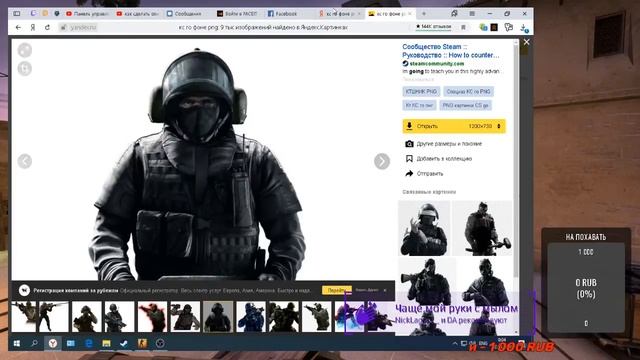Open the browser downloads icon

point(524,28)
